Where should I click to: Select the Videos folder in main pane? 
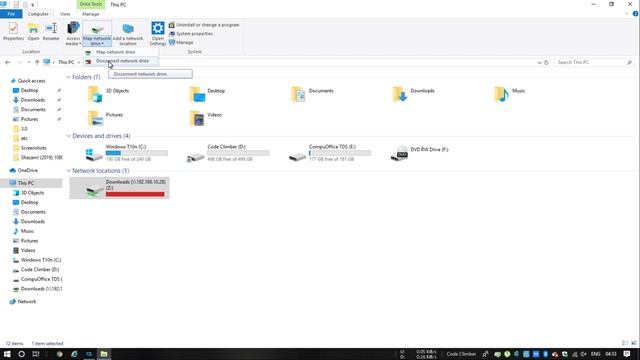[x=206, y=118]
